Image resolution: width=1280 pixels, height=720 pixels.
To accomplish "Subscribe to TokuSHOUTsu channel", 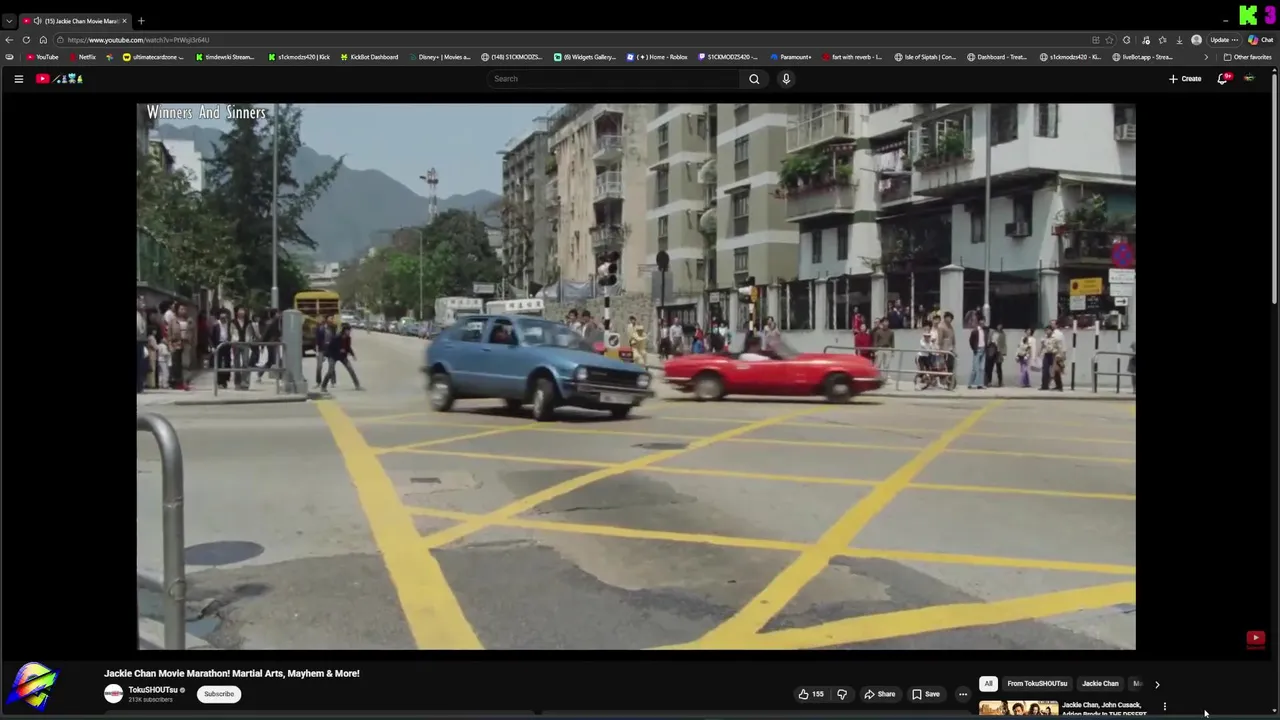I will tap(219, 694).
